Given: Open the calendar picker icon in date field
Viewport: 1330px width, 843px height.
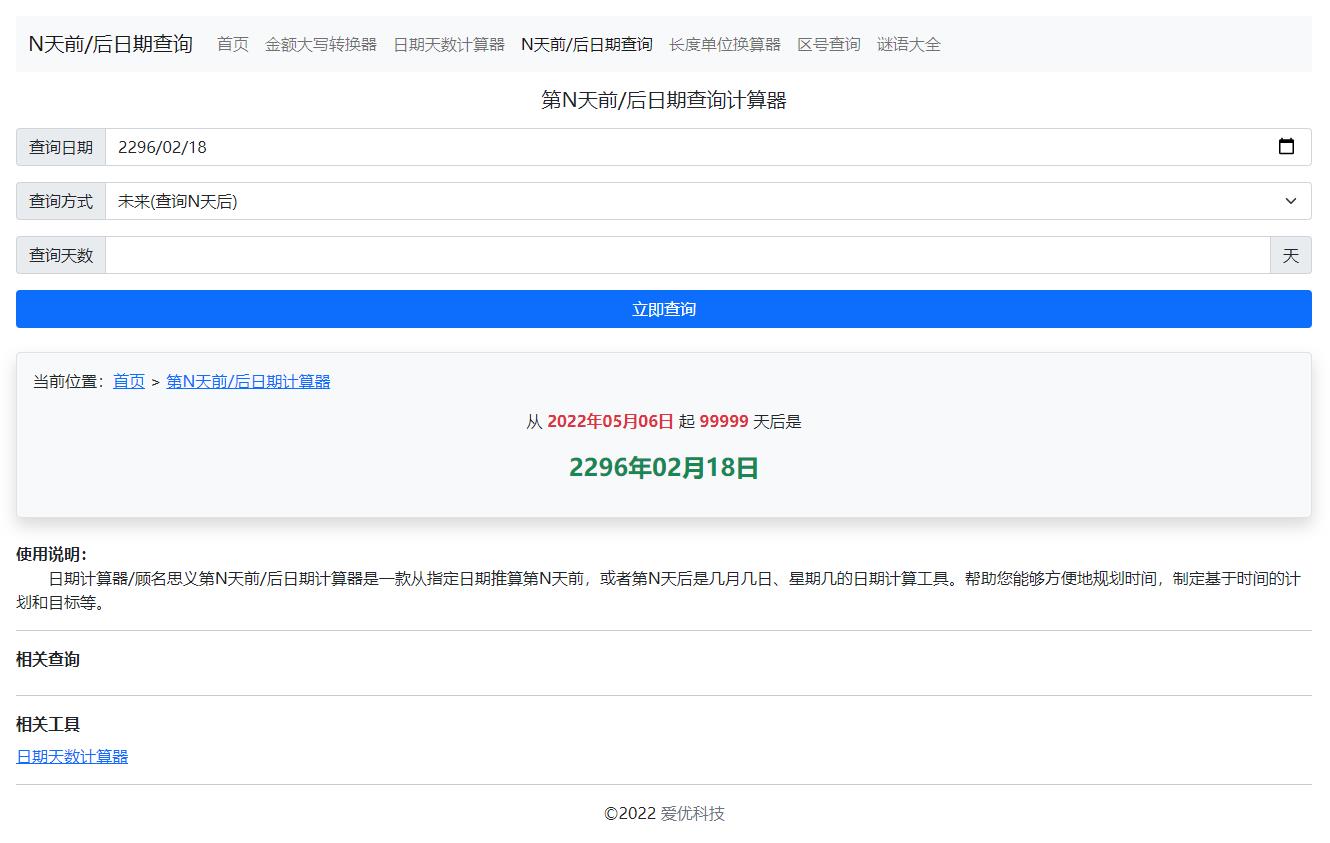Looking at the screenshot, I should 1286,147.
